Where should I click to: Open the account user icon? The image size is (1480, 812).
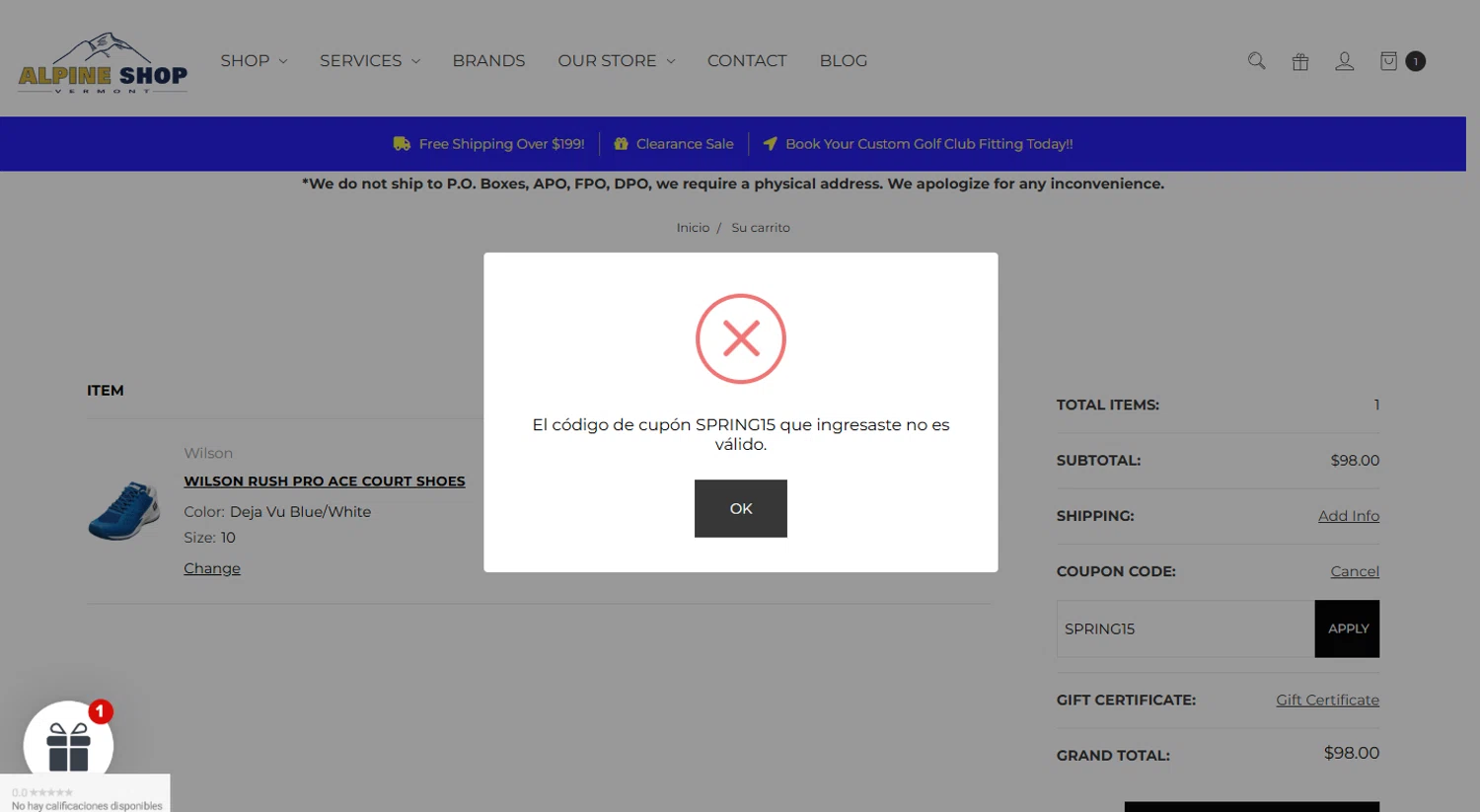coord(1344,61)
